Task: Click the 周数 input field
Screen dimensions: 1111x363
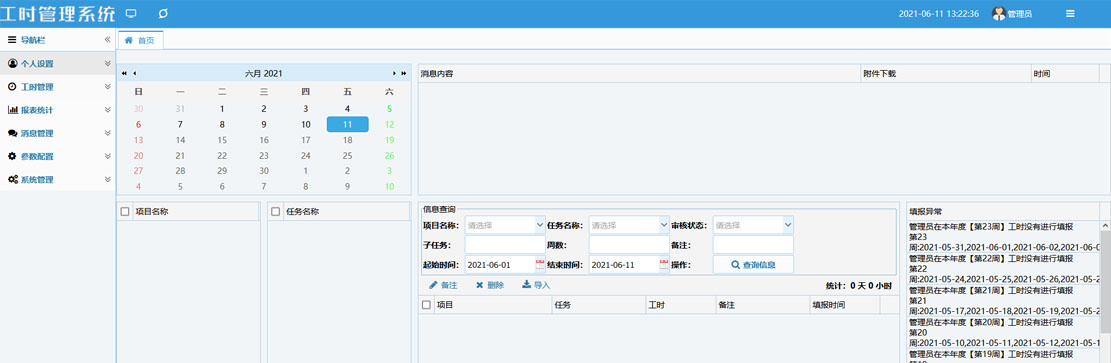Action: coord(628,245)
